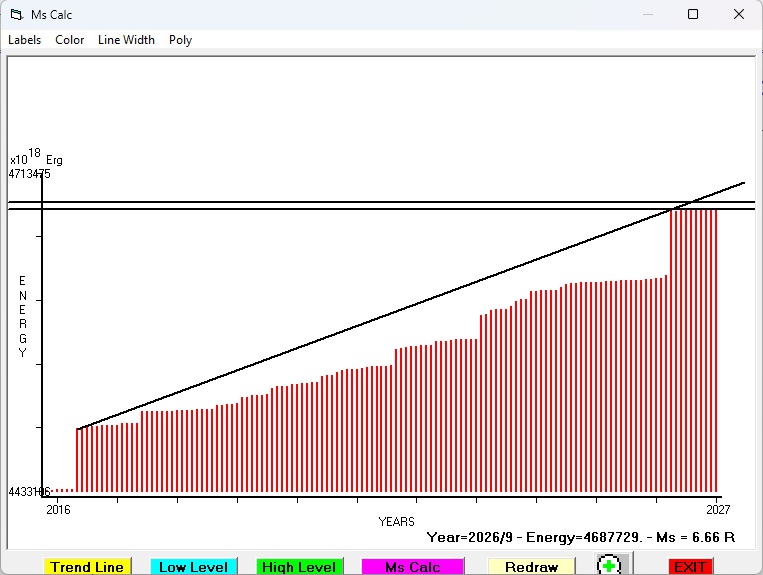Click the 2027 x-axis year label
The width and height of the screenshot is (763, 575).
click(718, 510)
